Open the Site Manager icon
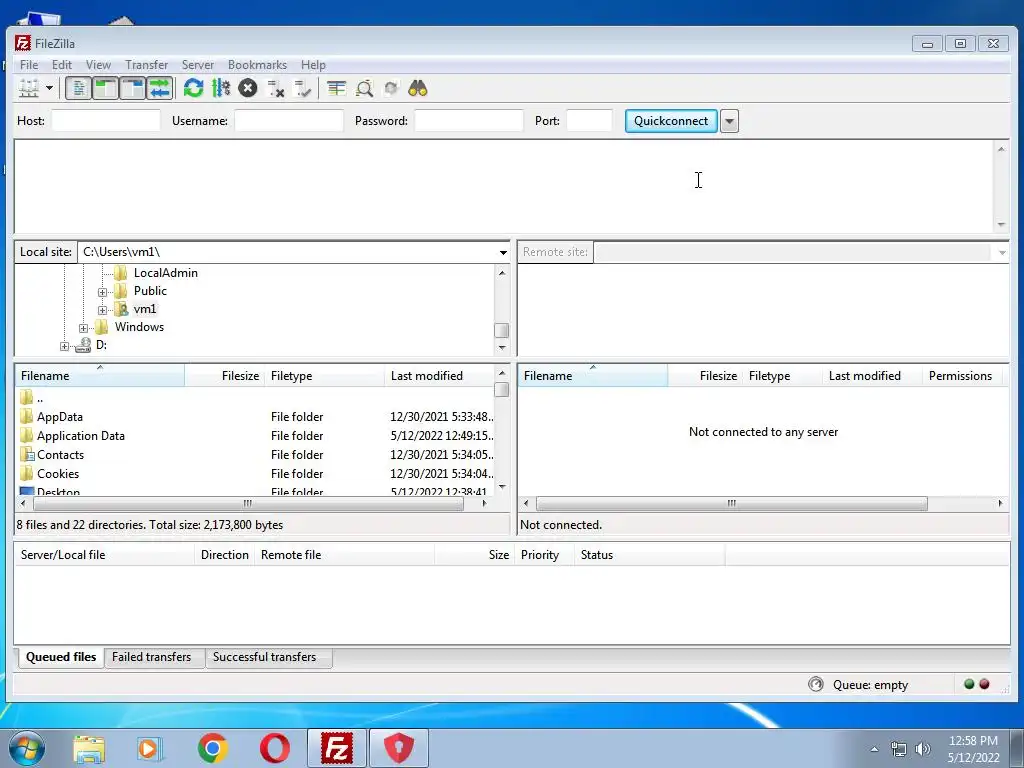The width and height of the screenshot is (1024, 768). (29, 88)
